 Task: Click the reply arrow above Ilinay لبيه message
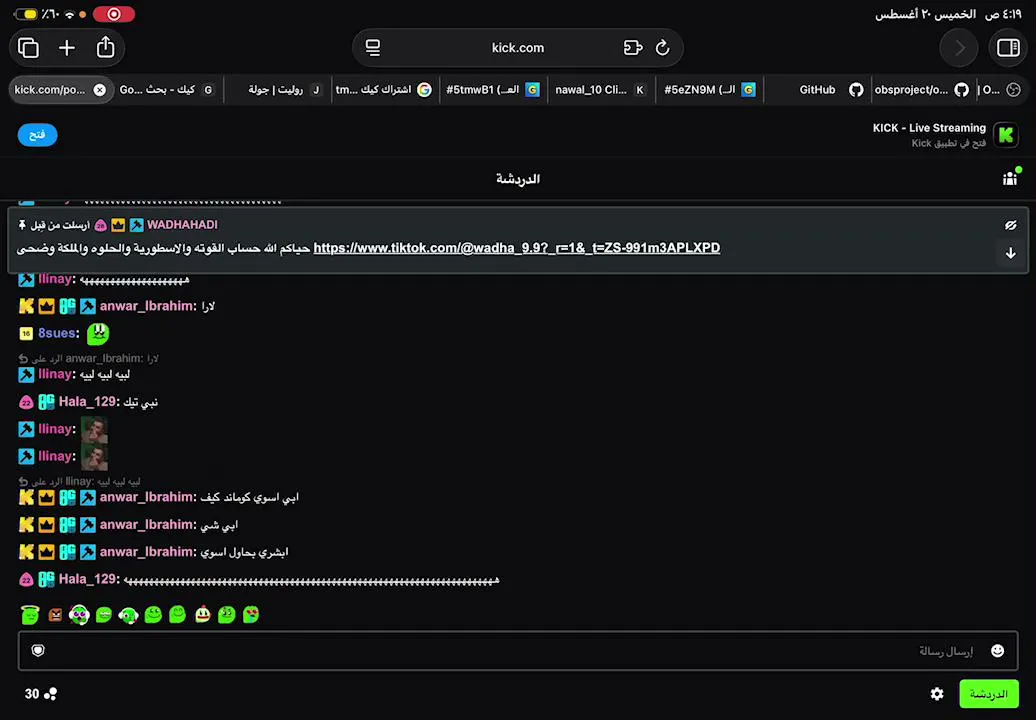coord(23,359)
